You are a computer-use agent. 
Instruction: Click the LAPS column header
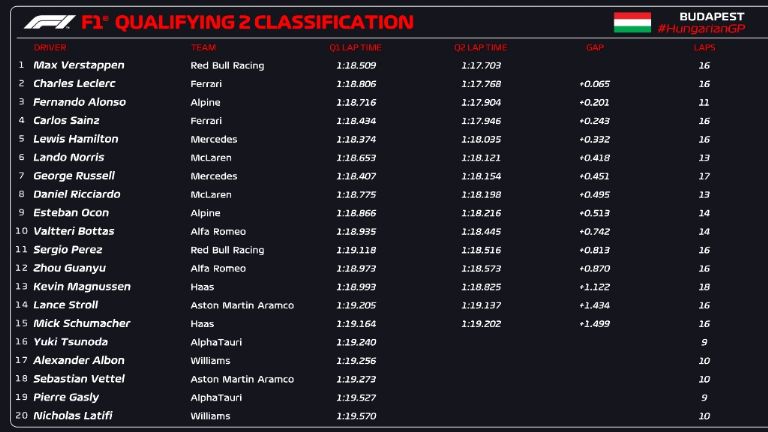click(704, 47)
